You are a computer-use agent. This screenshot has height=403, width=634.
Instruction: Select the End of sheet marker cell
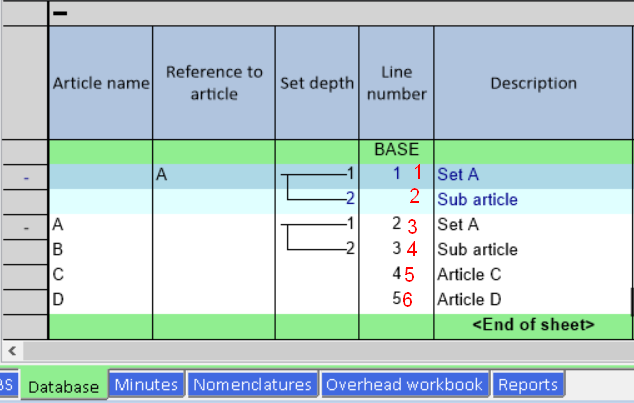point(533,325)
